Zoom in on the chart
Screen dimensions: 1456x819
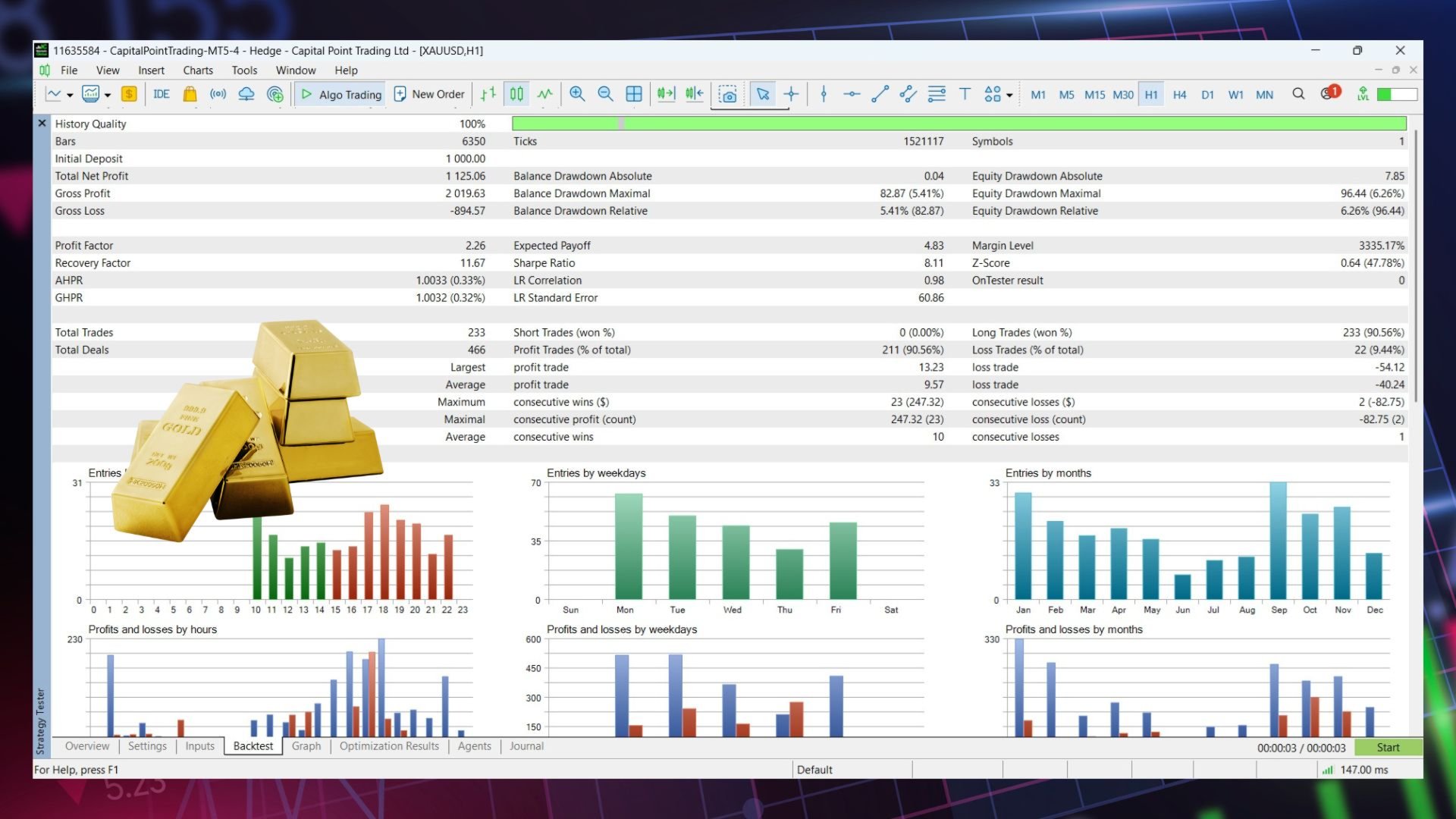click(x=577, y=94)
